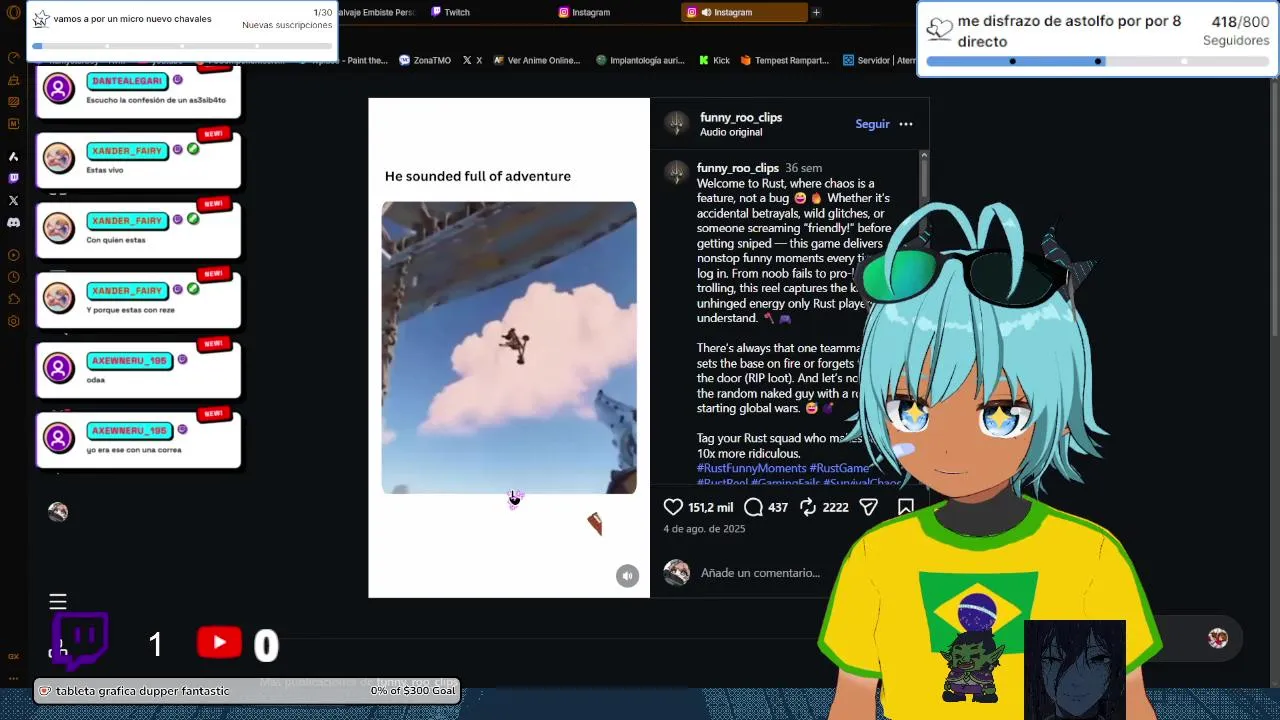Open Kick bookmark
This screenshot has height=720, width=1280.
[714, 60]
